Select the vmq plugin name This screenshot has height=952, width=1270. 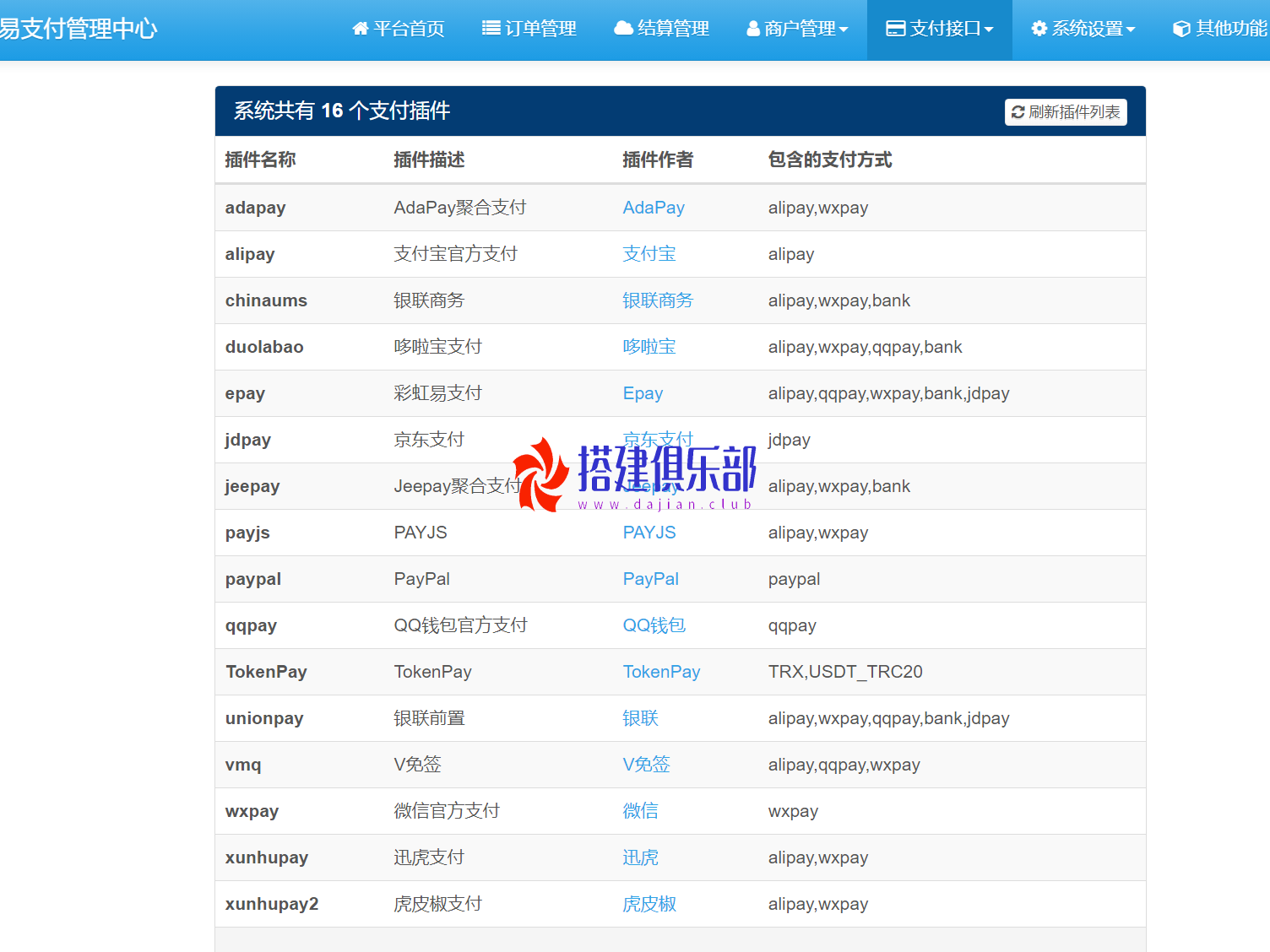click(243, 765)
